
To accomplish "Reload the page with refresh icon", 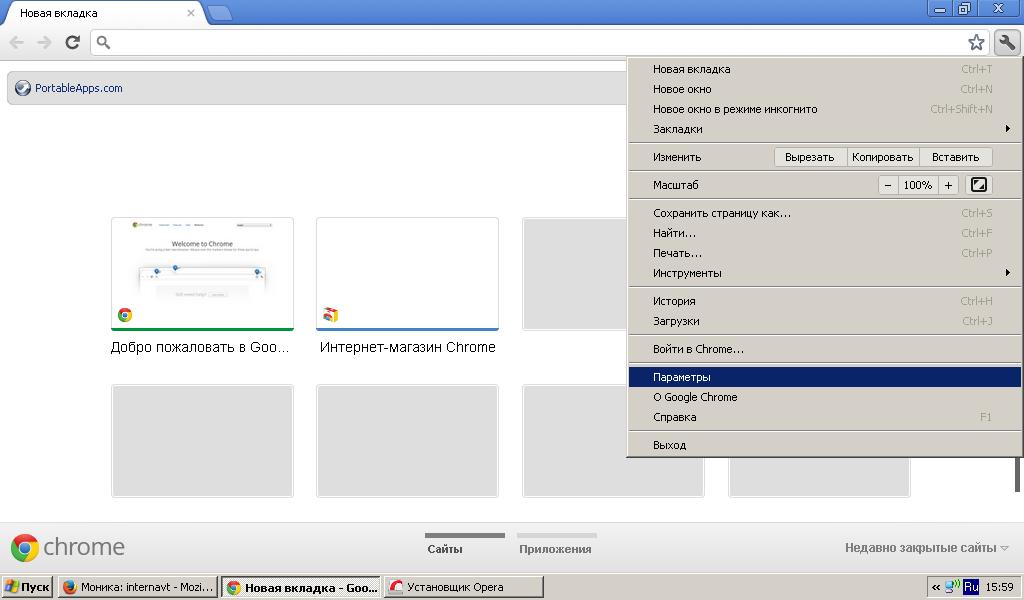I will [x=72, y=42].
